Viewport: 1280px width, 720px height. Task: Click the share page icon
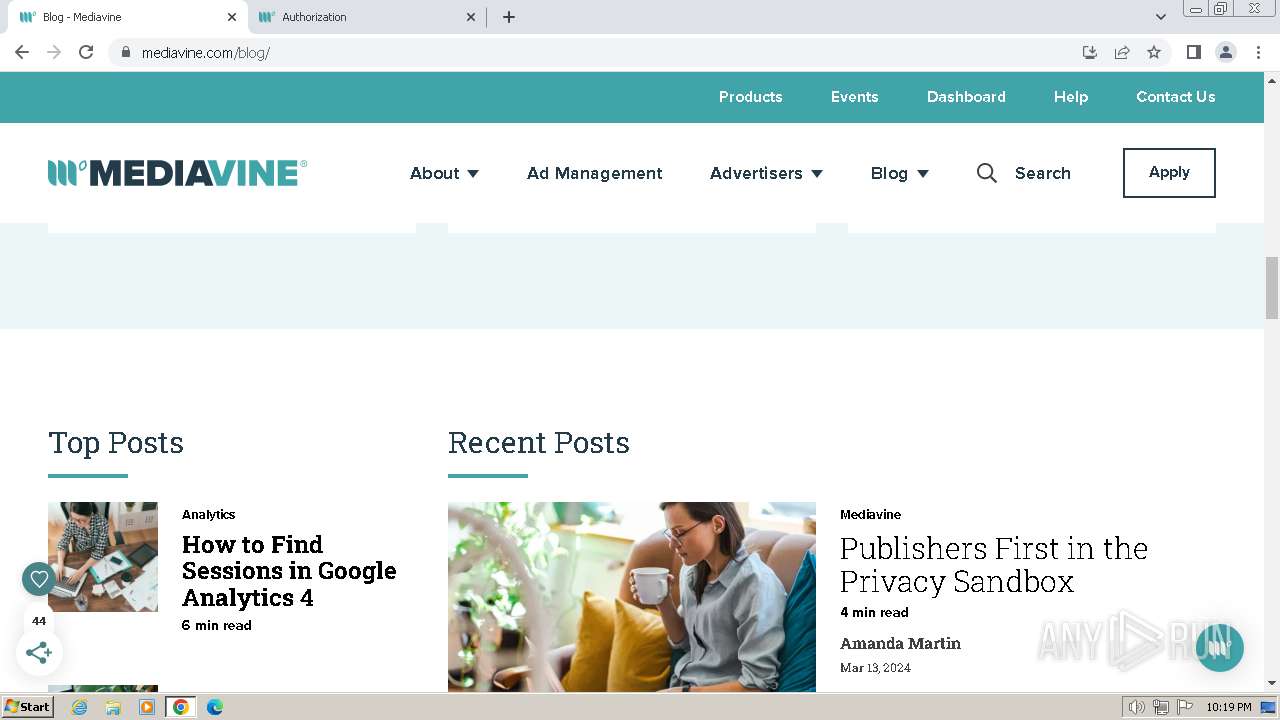pyautogui.click(x=1122, y=52)
